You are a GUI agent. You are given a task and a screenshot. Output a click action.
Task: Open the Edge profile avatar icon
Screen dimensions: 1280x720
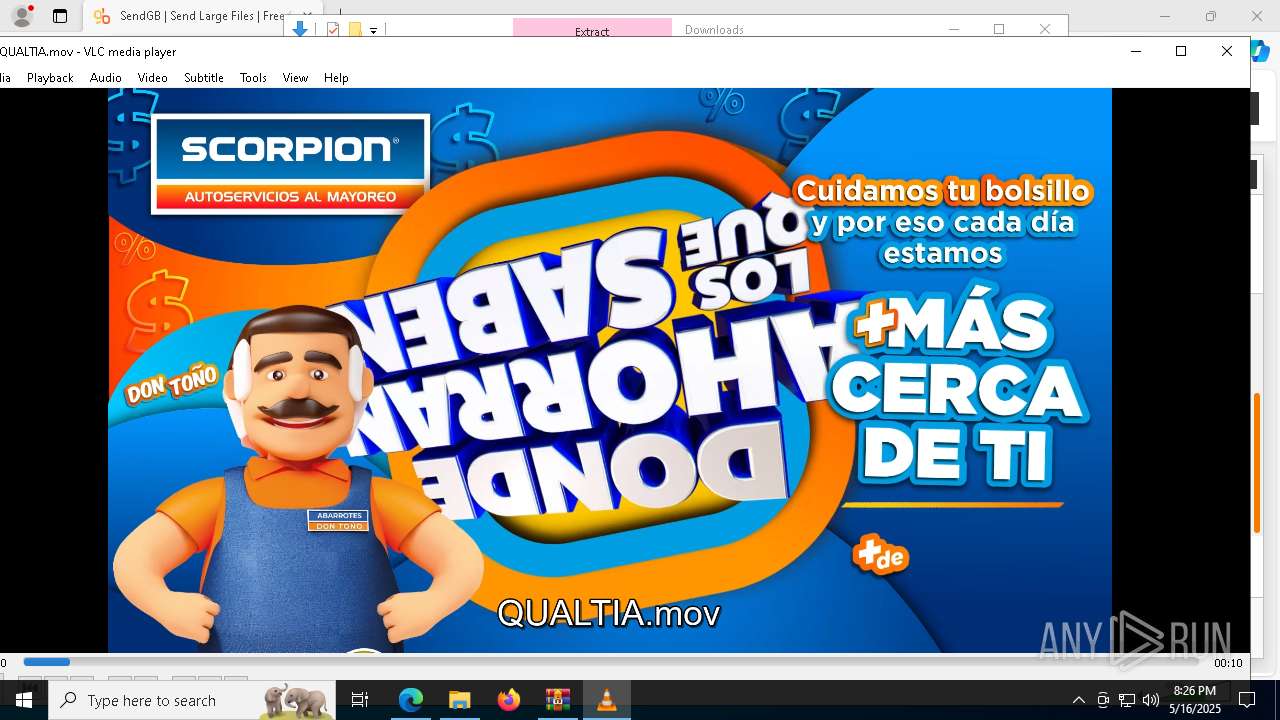pyautogui.click(x=22, y=16)
